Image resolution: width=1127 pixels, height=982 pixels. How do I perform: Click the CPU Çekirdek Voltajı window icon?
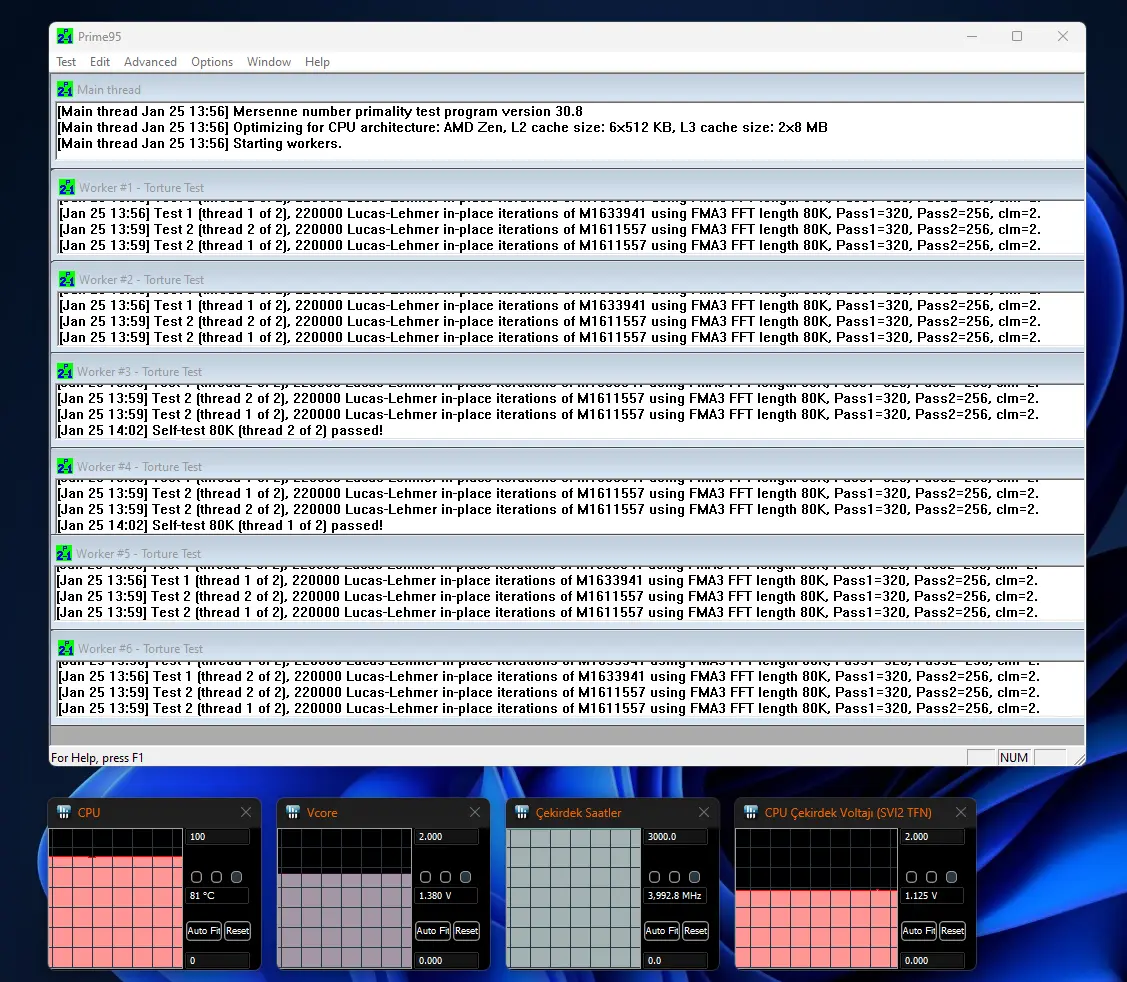coord(751,812)
